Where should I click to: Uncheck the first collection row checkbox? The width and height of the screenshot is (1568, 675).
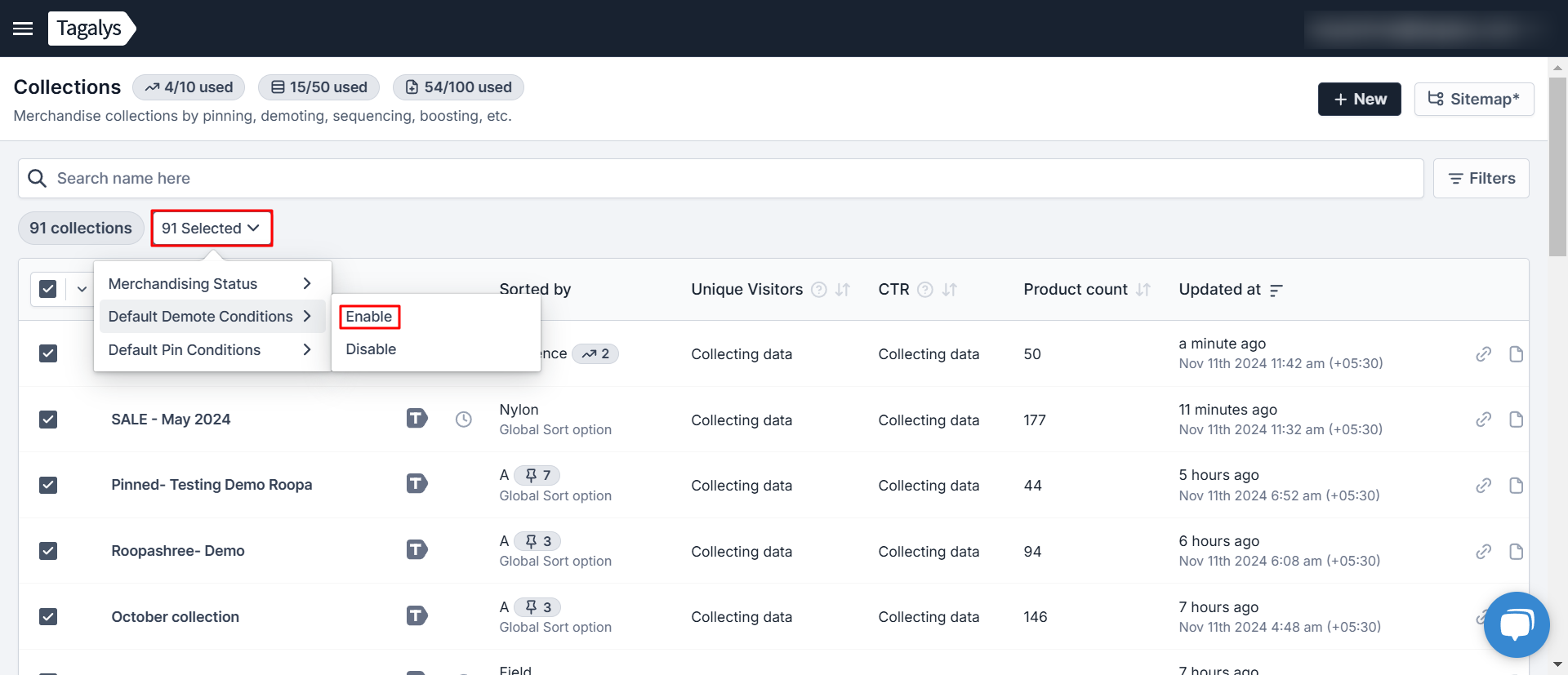pyautogui.click(x=48, y=353)
